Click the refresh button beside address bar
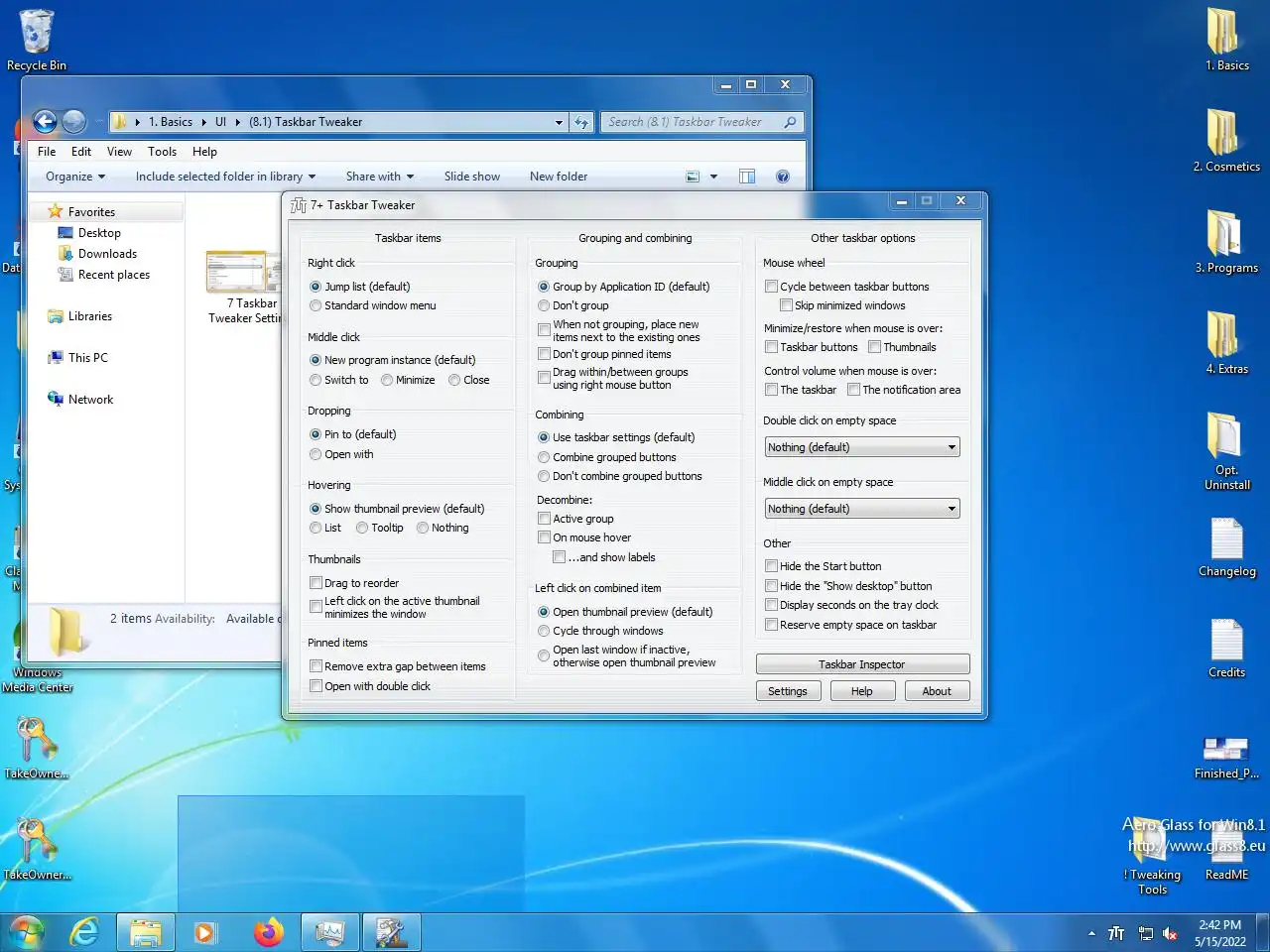 tap(581, 122)
